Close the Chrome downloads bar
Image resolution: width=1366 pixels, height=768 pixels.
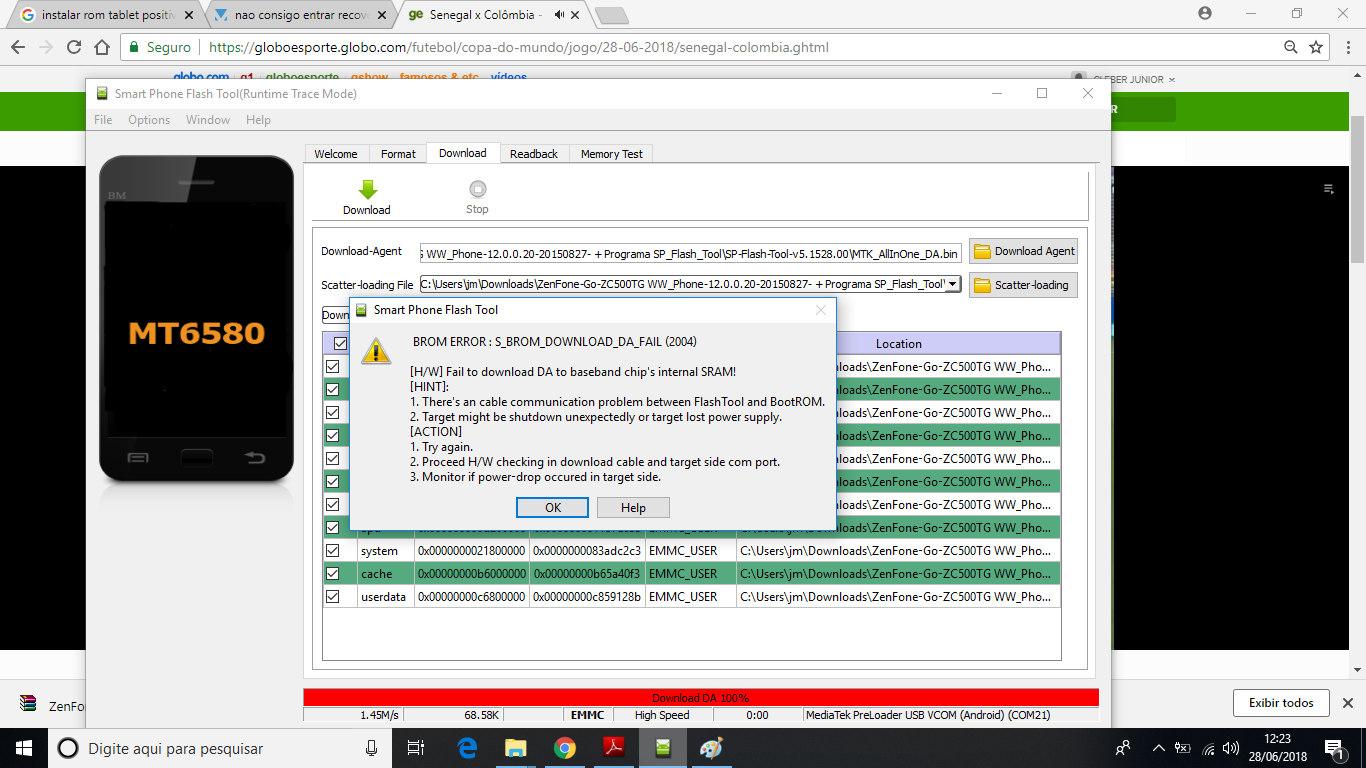click(x=1348, y=703)
